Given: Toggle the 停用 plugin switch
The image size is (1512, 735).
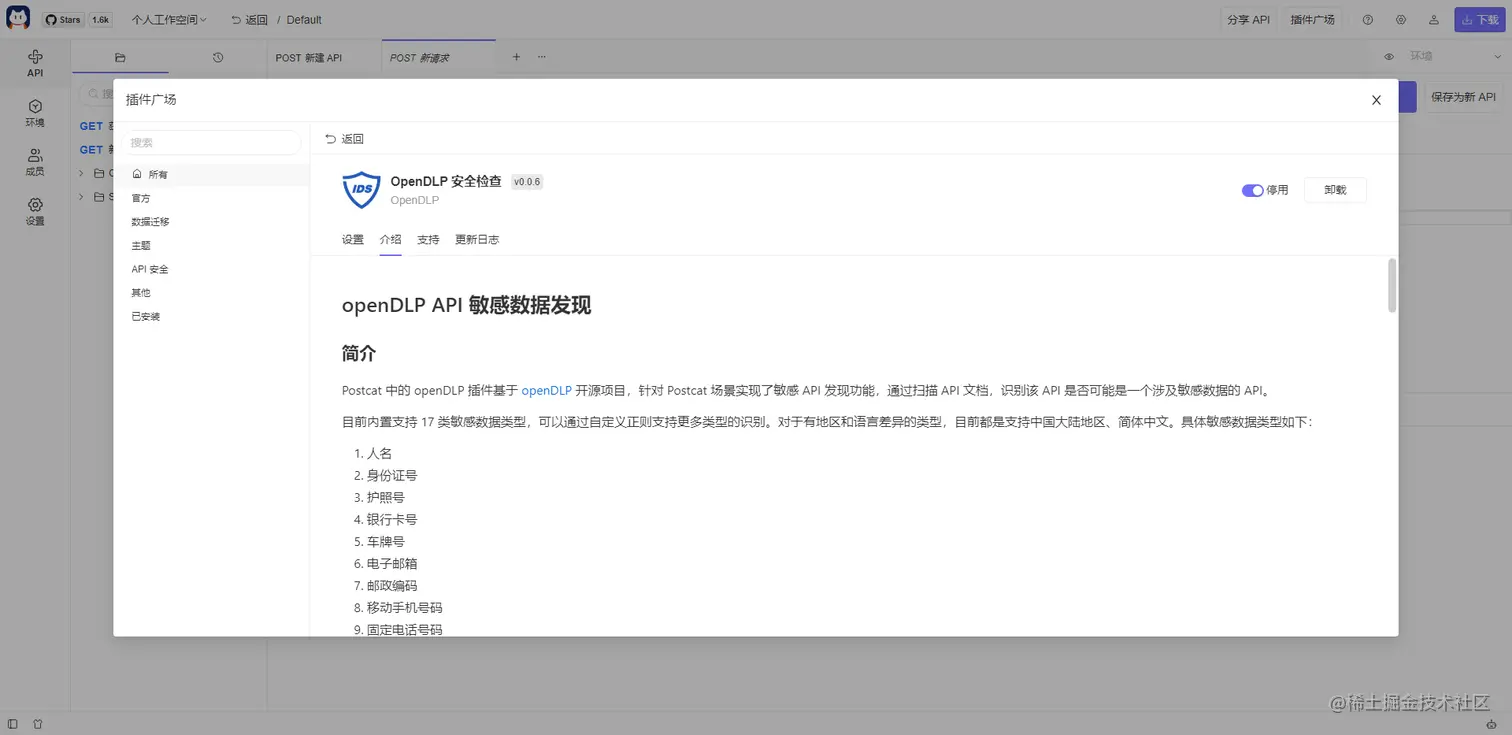Looking at the screenshot, I should [x=1252, y=190].
